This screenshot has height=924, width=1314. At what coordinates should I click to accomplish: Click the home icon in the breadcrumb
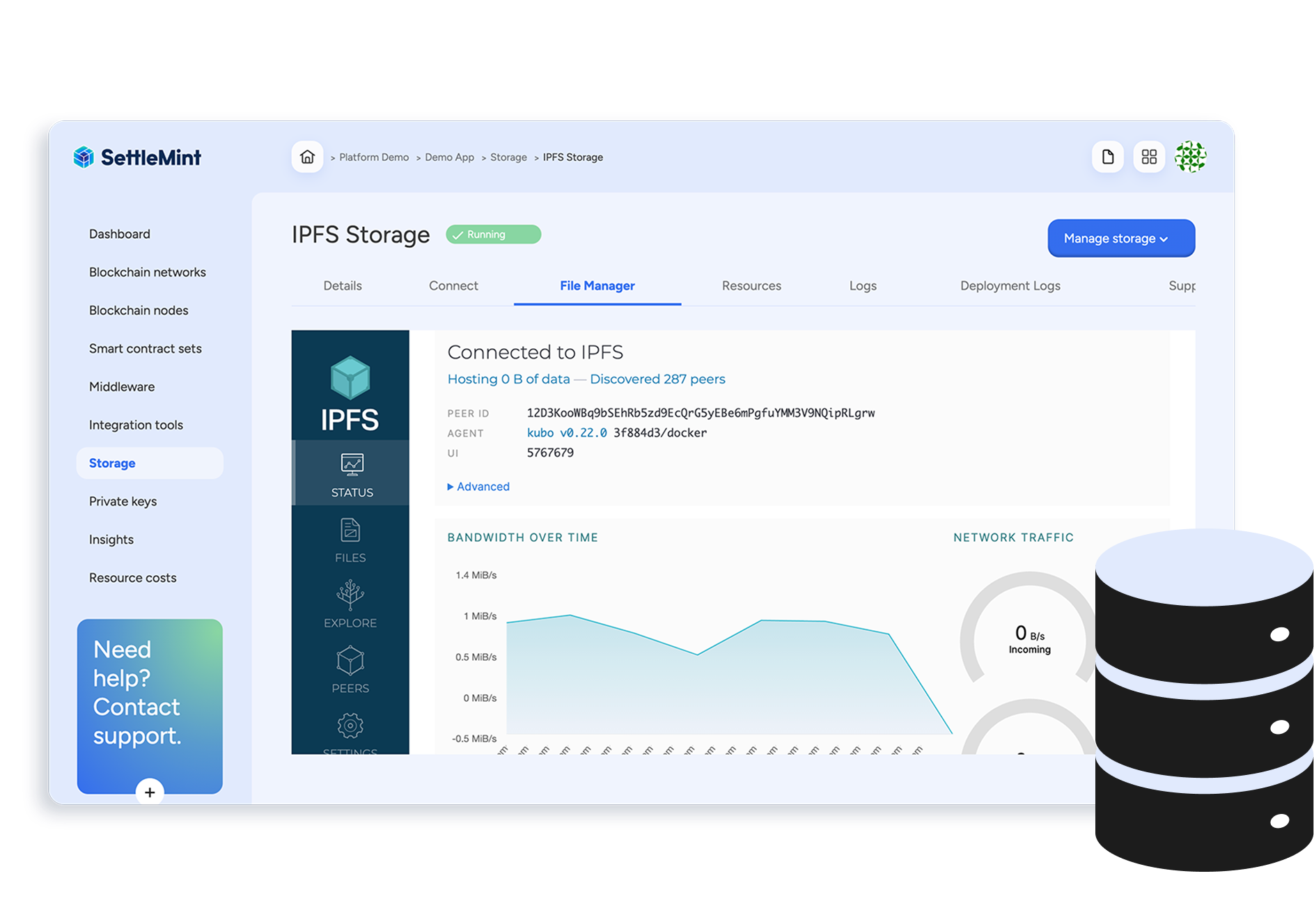[307, 157]
